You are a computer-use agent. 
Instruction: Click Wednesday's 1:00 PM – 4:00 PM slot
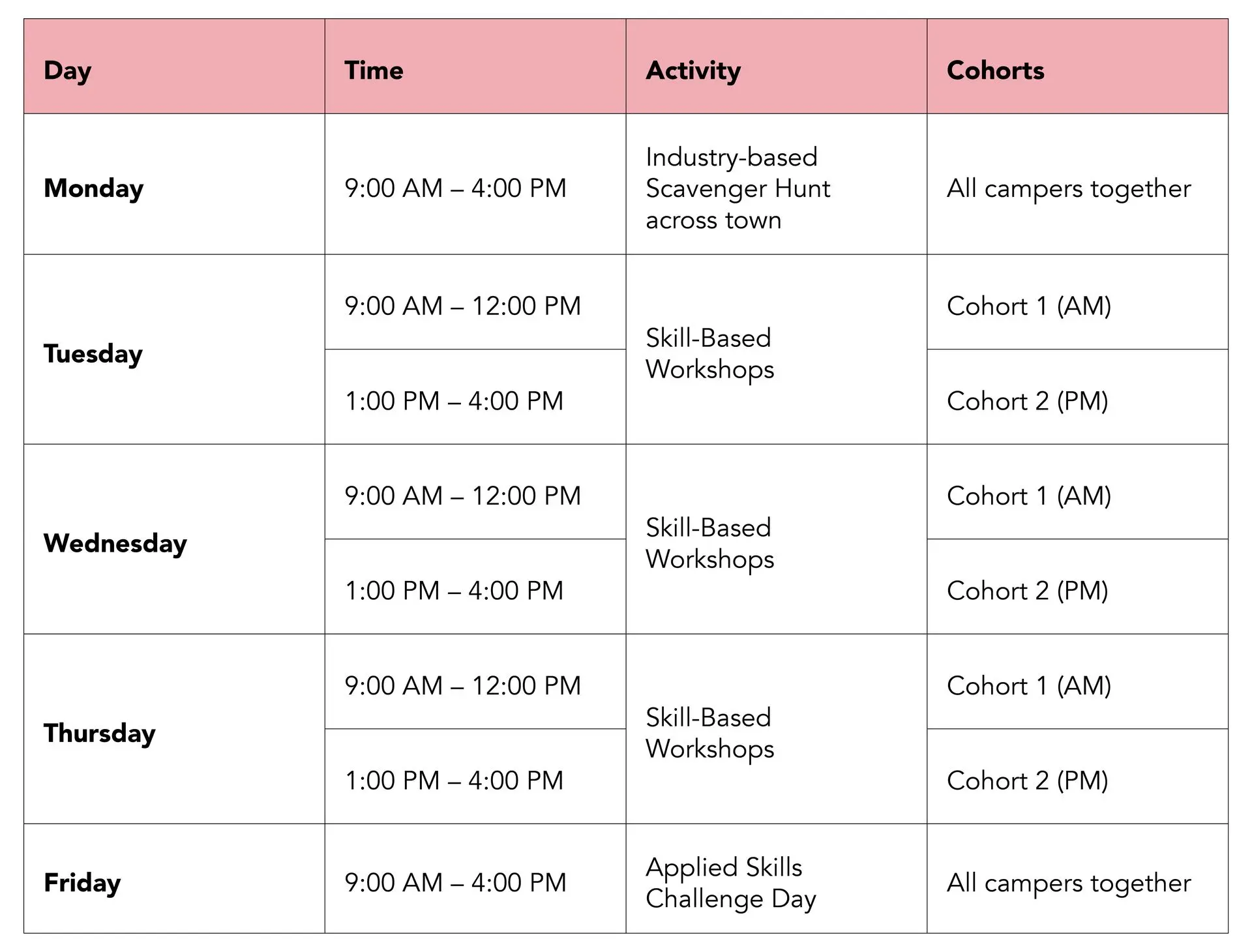(454, 591)
